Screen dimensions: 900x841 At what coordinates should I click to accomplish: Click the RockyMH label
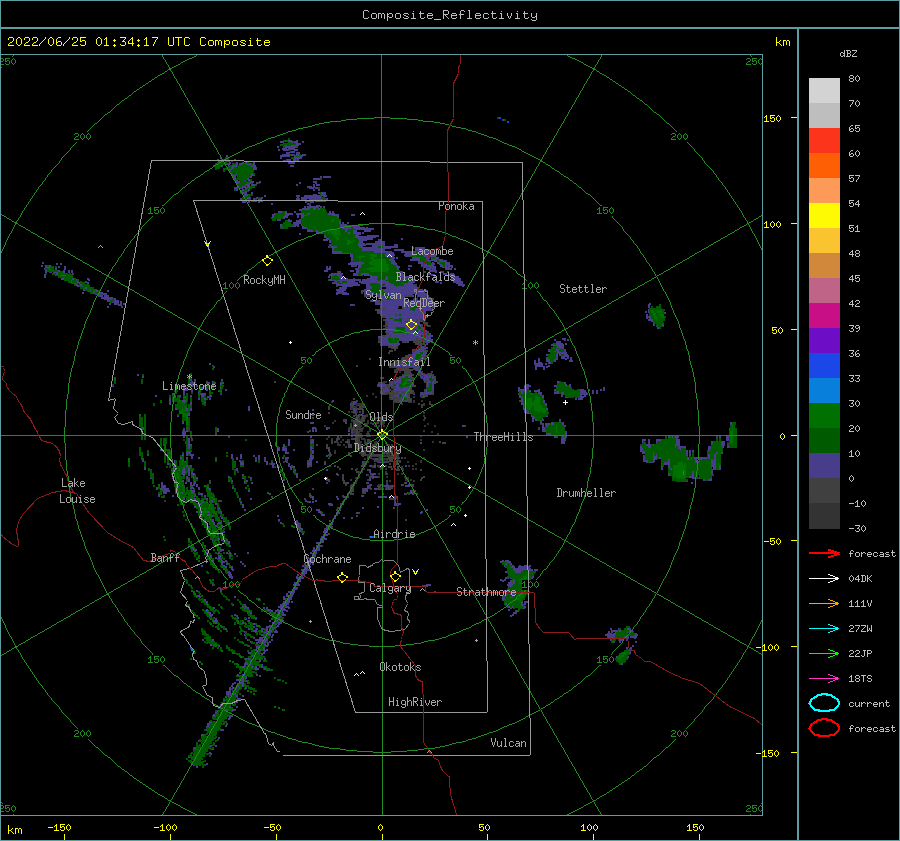tap(264, 280)
